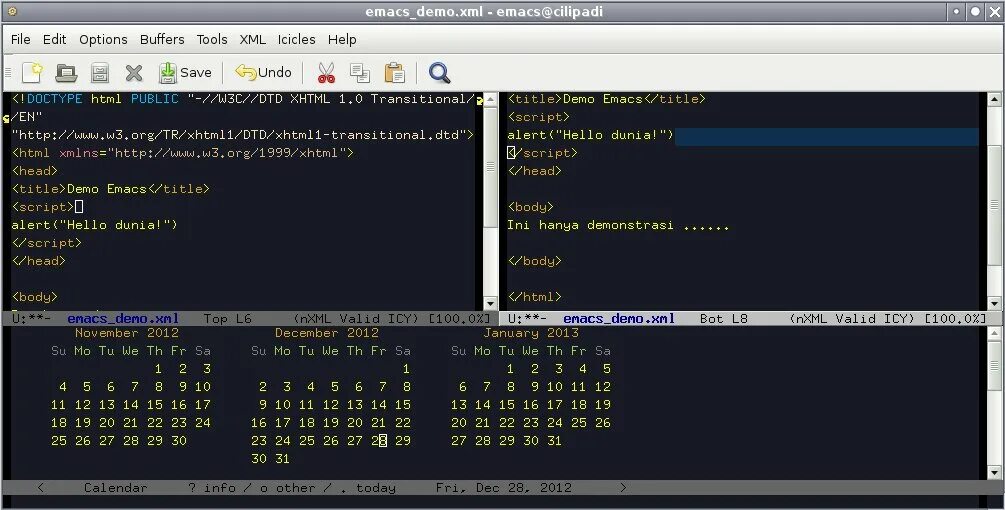Open the Help menu
The width and height of the screenshot is (1005, 510).
[x=342, y=39]
